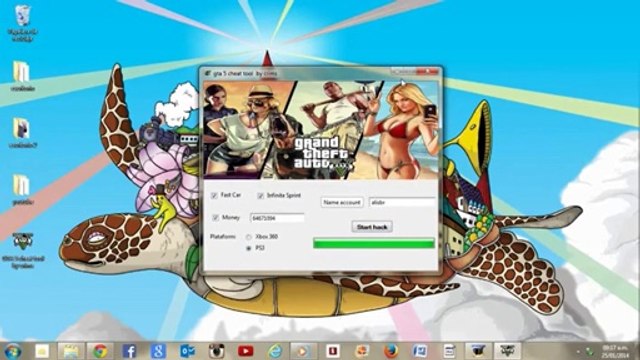Focus the money amount input field
The image size is (640, 360).
click(277, 218)
